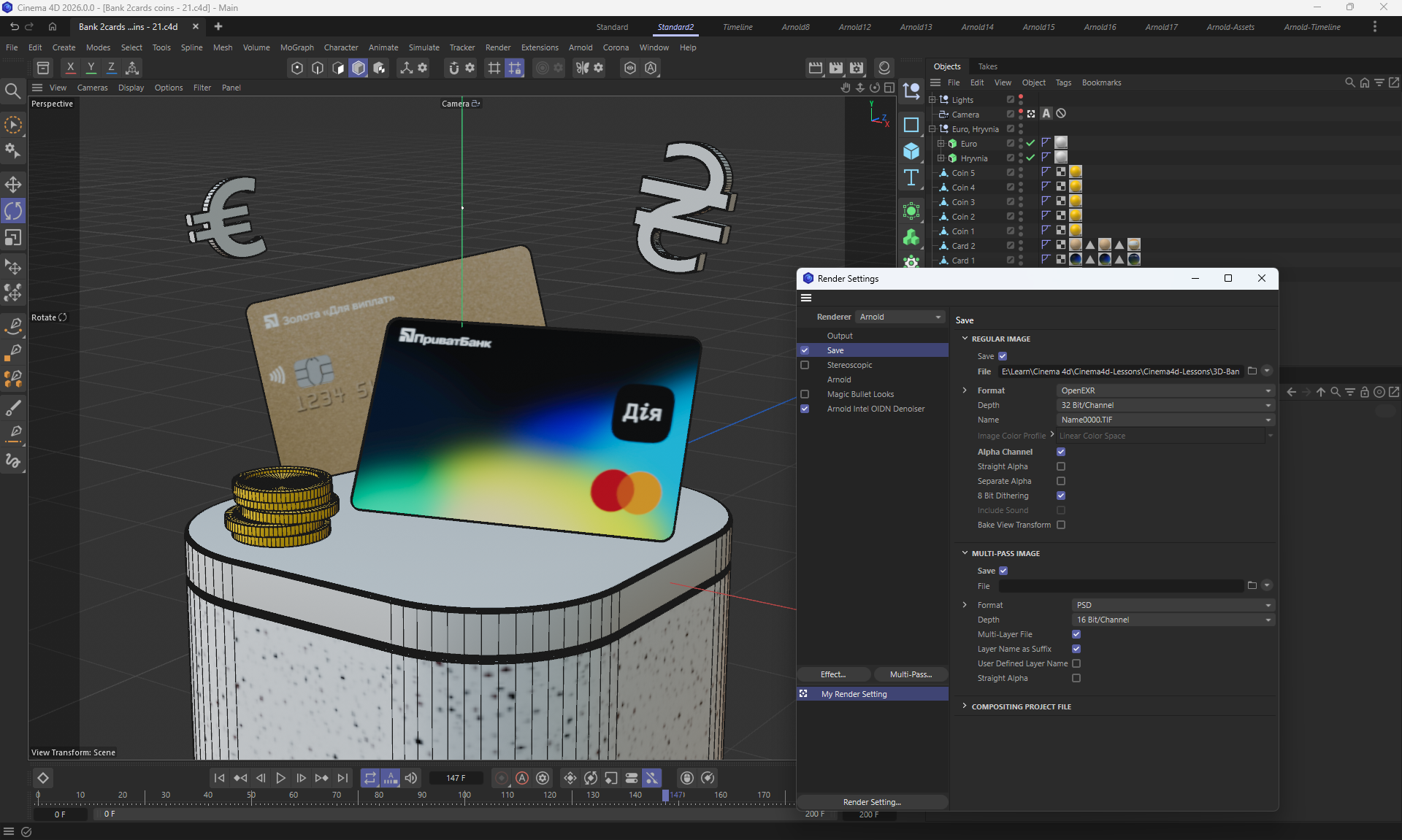
Task: Open the Format dropdown showing OpenEXR
Action: point(1165,390)
